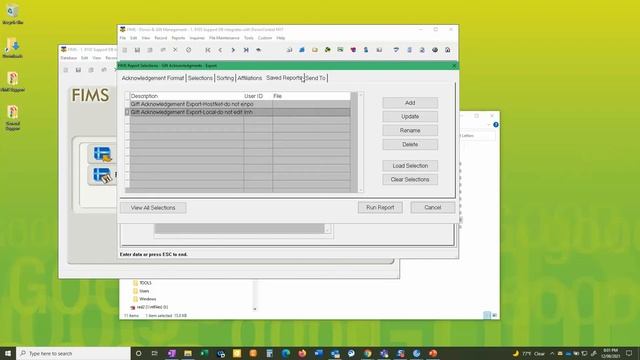
Task: Open the File Maintenance menu
Action: tap(224, 38)
